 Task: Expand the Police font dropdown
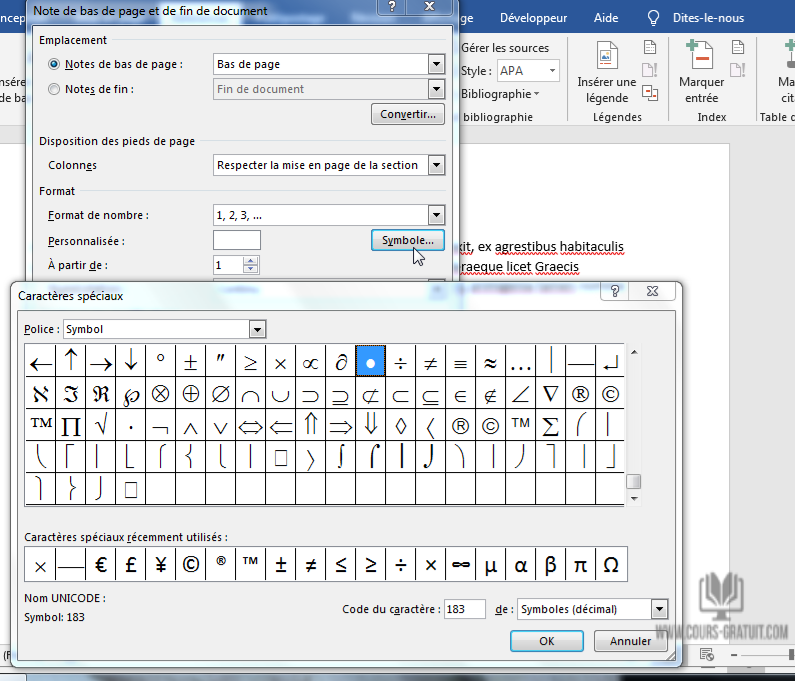click(x=258, y=329)
